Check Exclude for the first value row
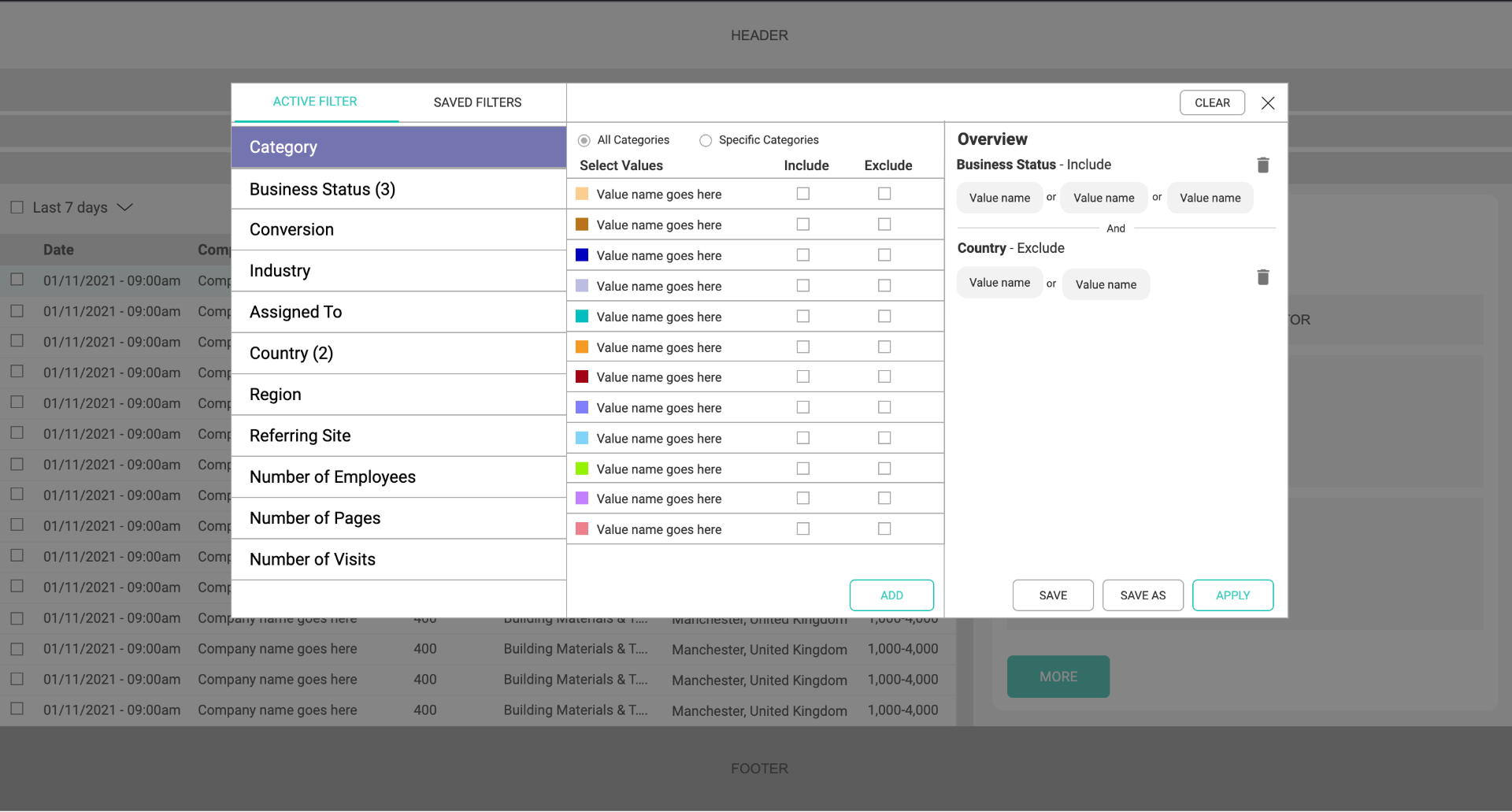This screenshot has height=812, width=1512. click(884, 194)
